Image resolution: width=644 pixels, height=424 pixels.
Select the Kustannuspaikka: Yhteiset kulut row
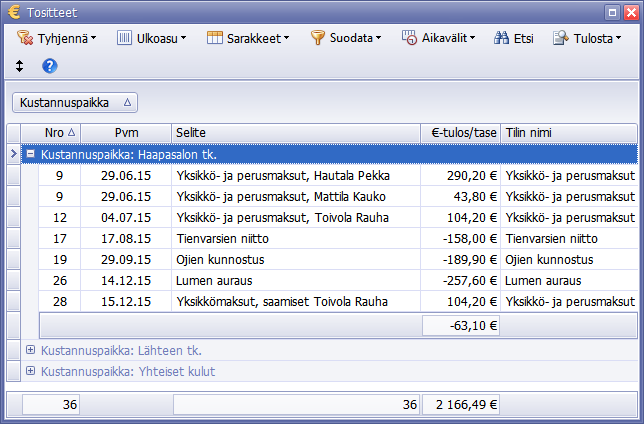[329, 371]
